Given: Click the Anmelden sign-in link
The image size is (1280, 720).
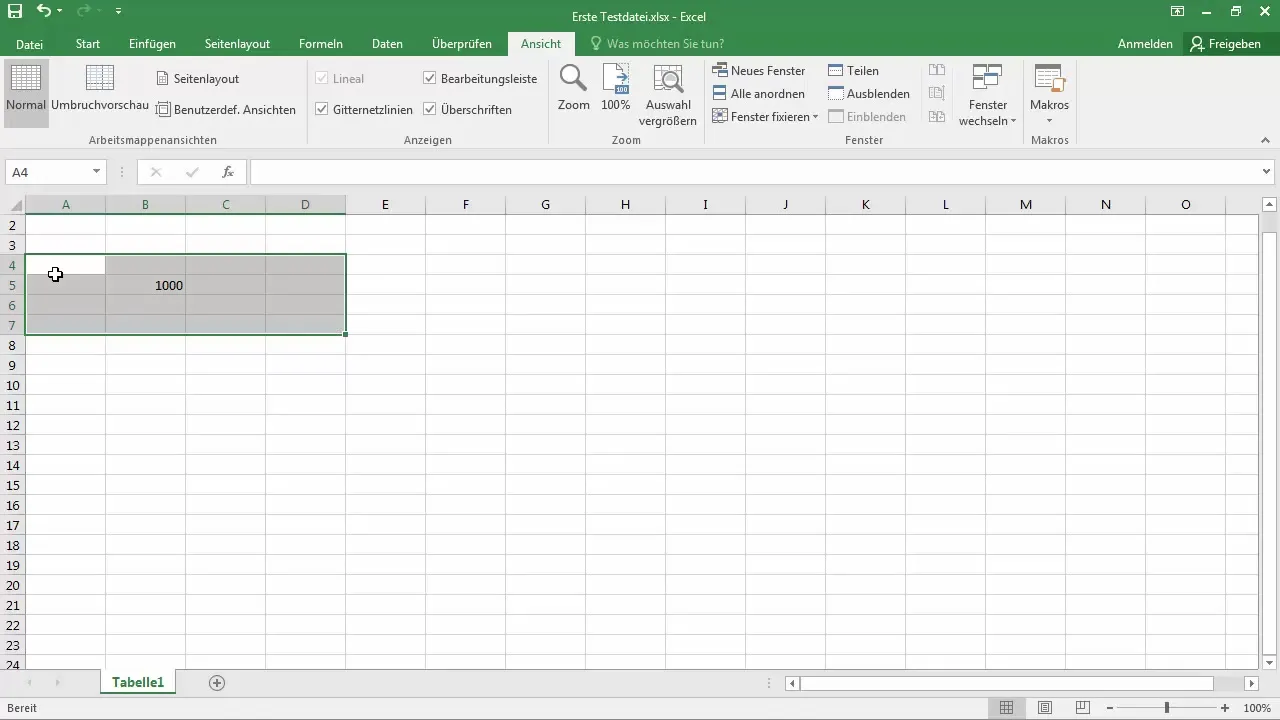Looking at the screenshot, I should tap(1145, 44).
